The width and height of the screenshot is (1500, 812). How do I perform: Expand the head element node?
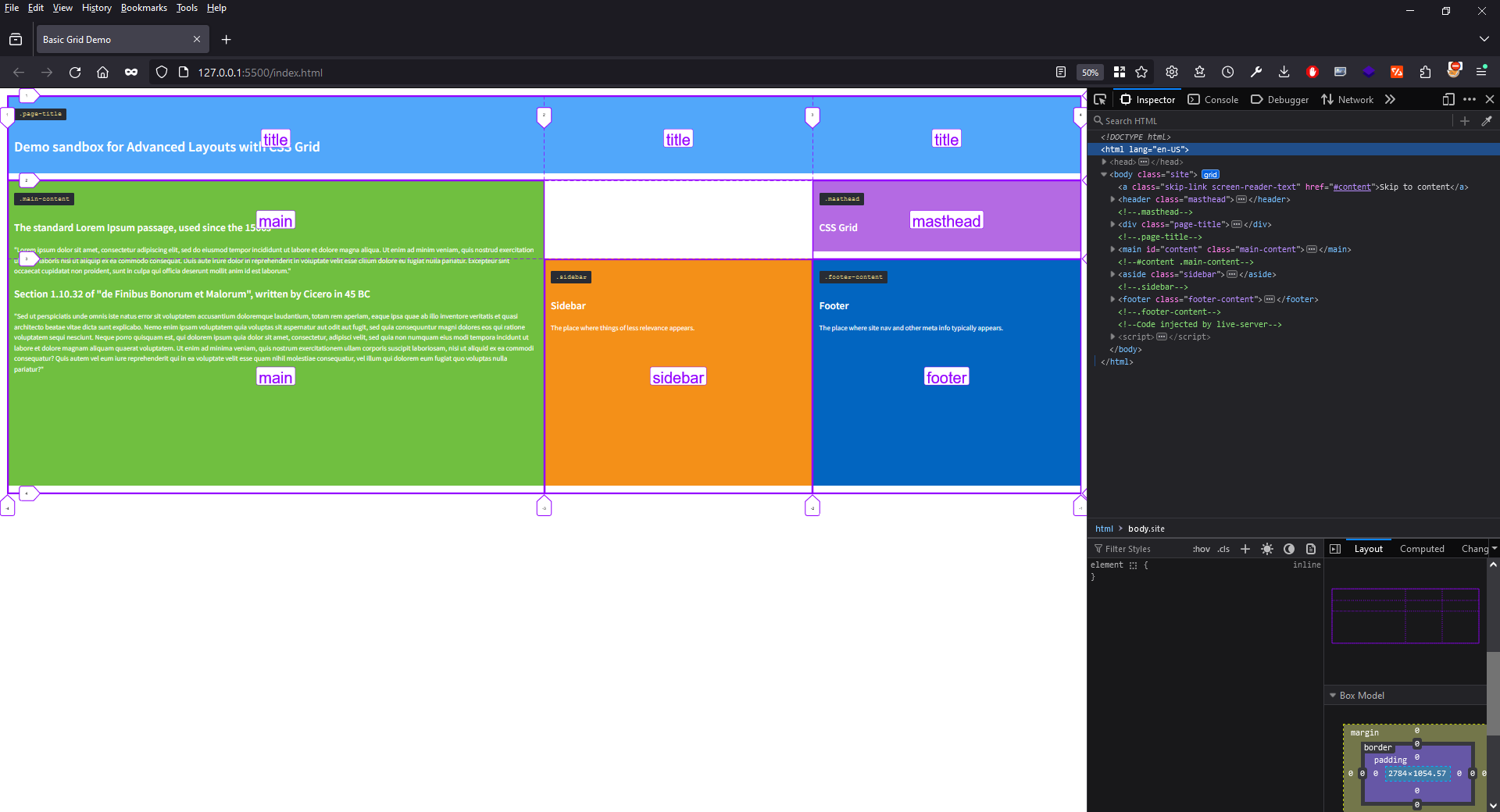click(x=1104, y=162)
